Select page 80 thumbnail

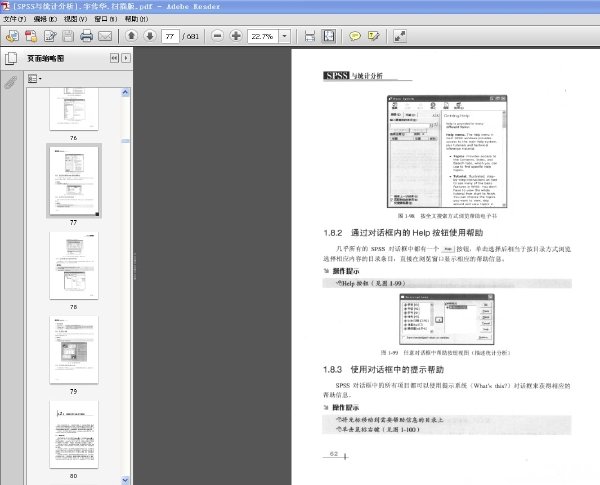74,434
